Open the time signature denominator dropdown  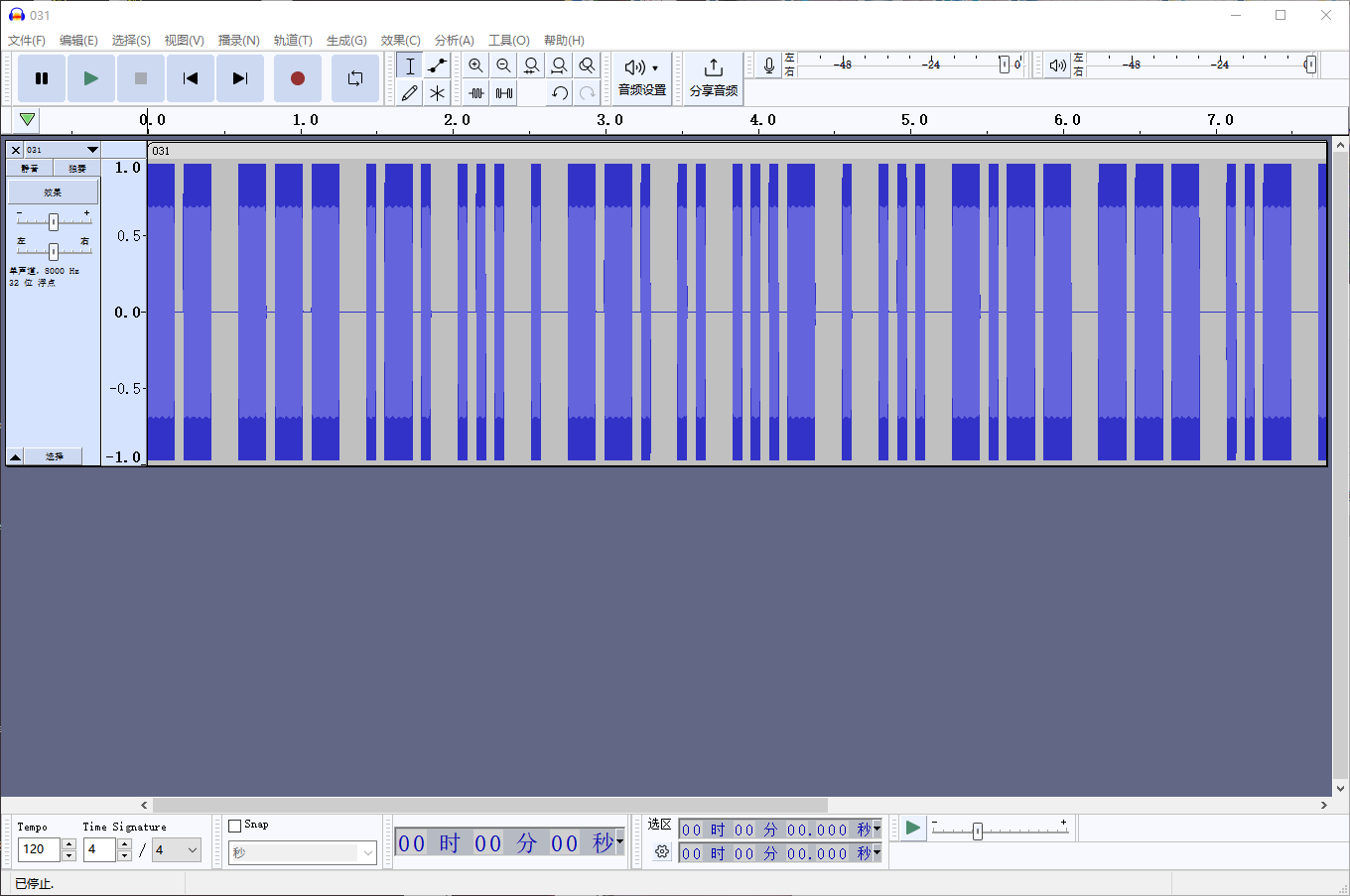coord(177,849)
